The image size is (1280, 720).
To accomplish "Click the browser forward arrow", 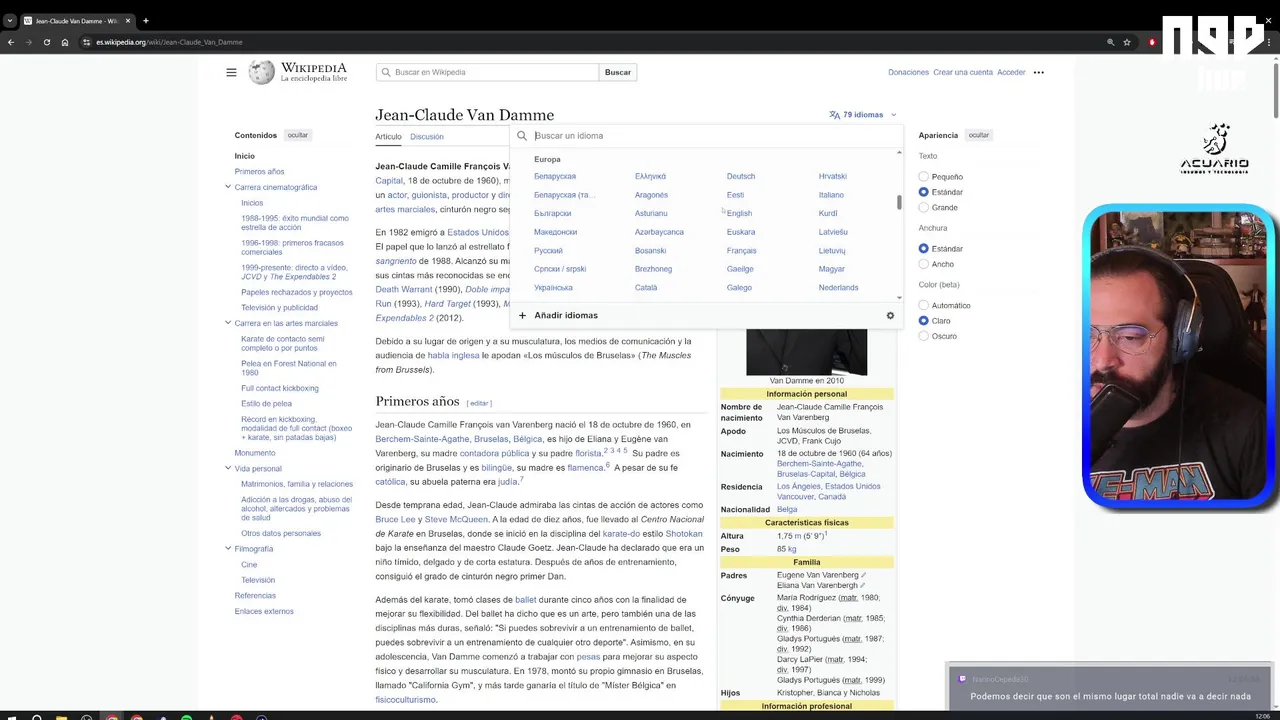I will pyautogui.click(x=28, y=42).
